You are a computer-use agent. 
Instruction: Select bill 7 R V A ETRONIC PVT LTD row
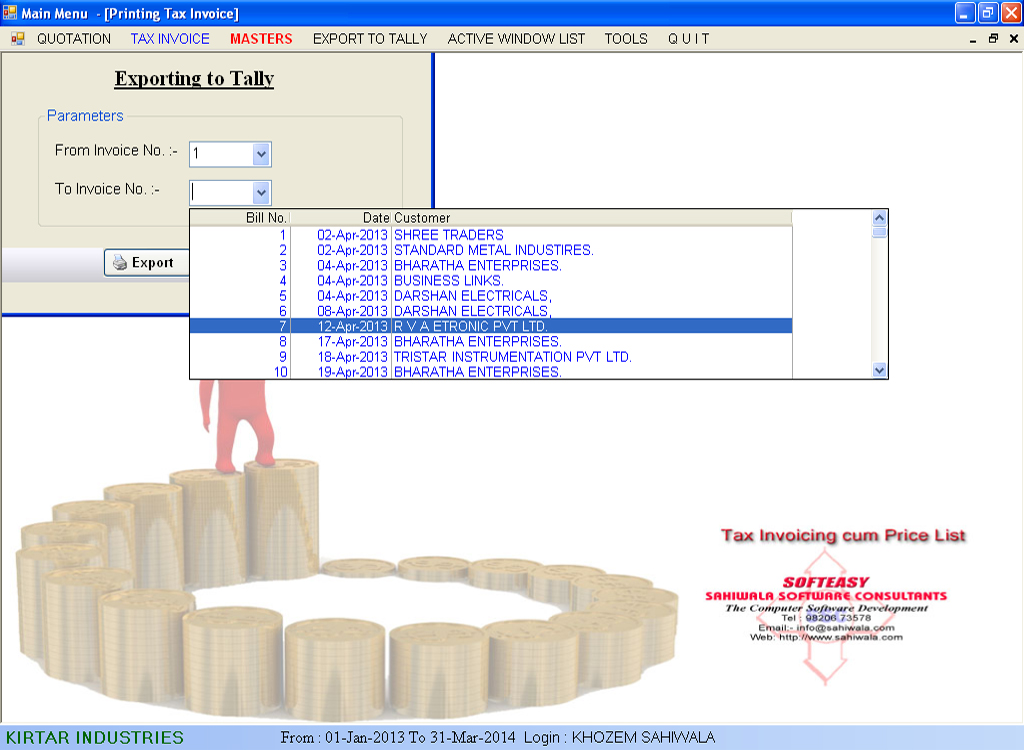pyautogui.click(x=490, y=326)
